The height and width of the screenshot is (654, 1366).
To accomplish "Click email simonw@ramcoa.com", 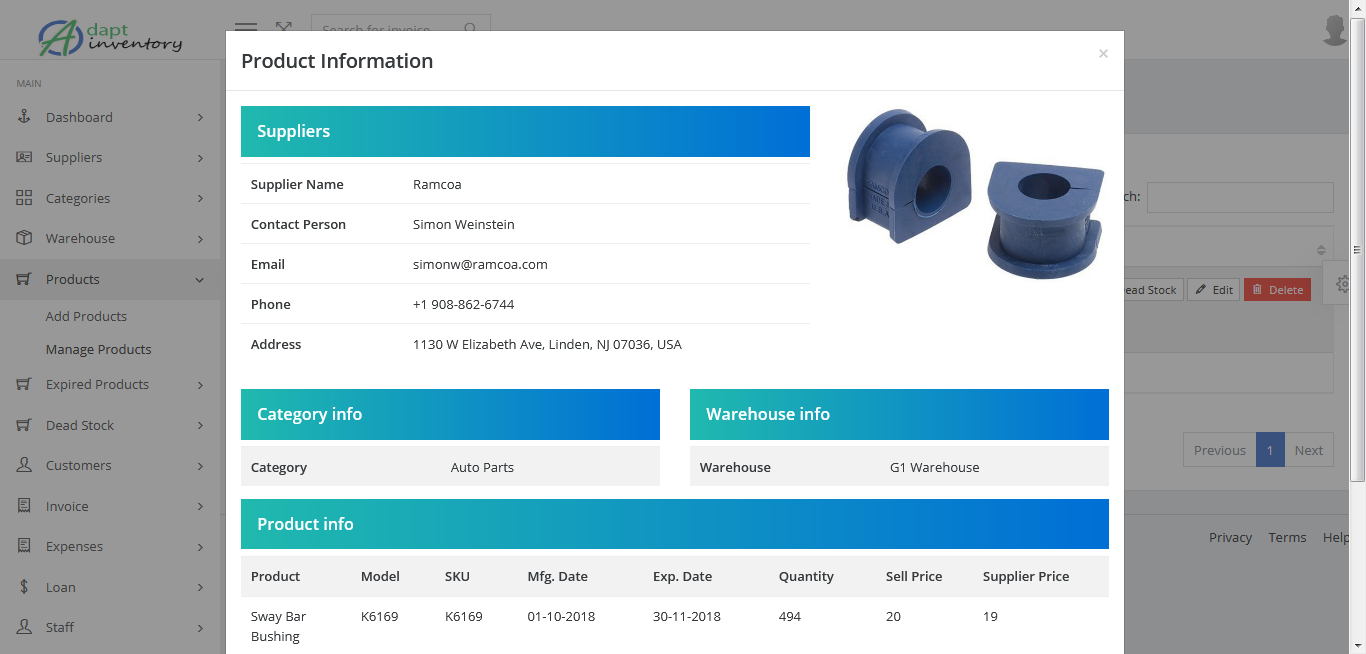I will click(480, 264).
